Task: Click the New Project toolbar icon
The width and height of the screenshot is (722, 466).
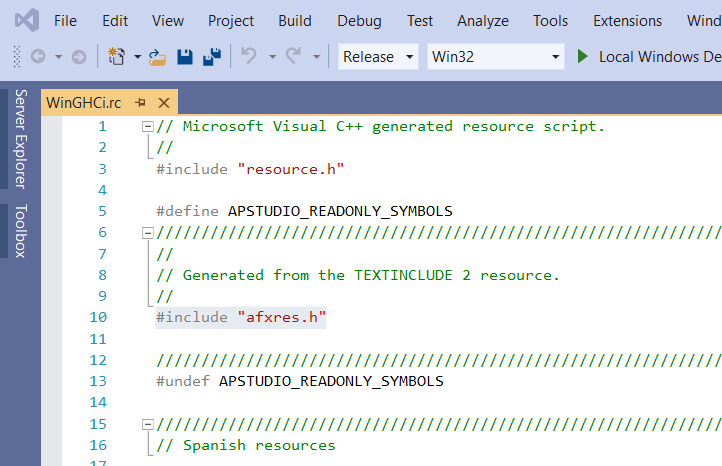Action: coord(117,57)
